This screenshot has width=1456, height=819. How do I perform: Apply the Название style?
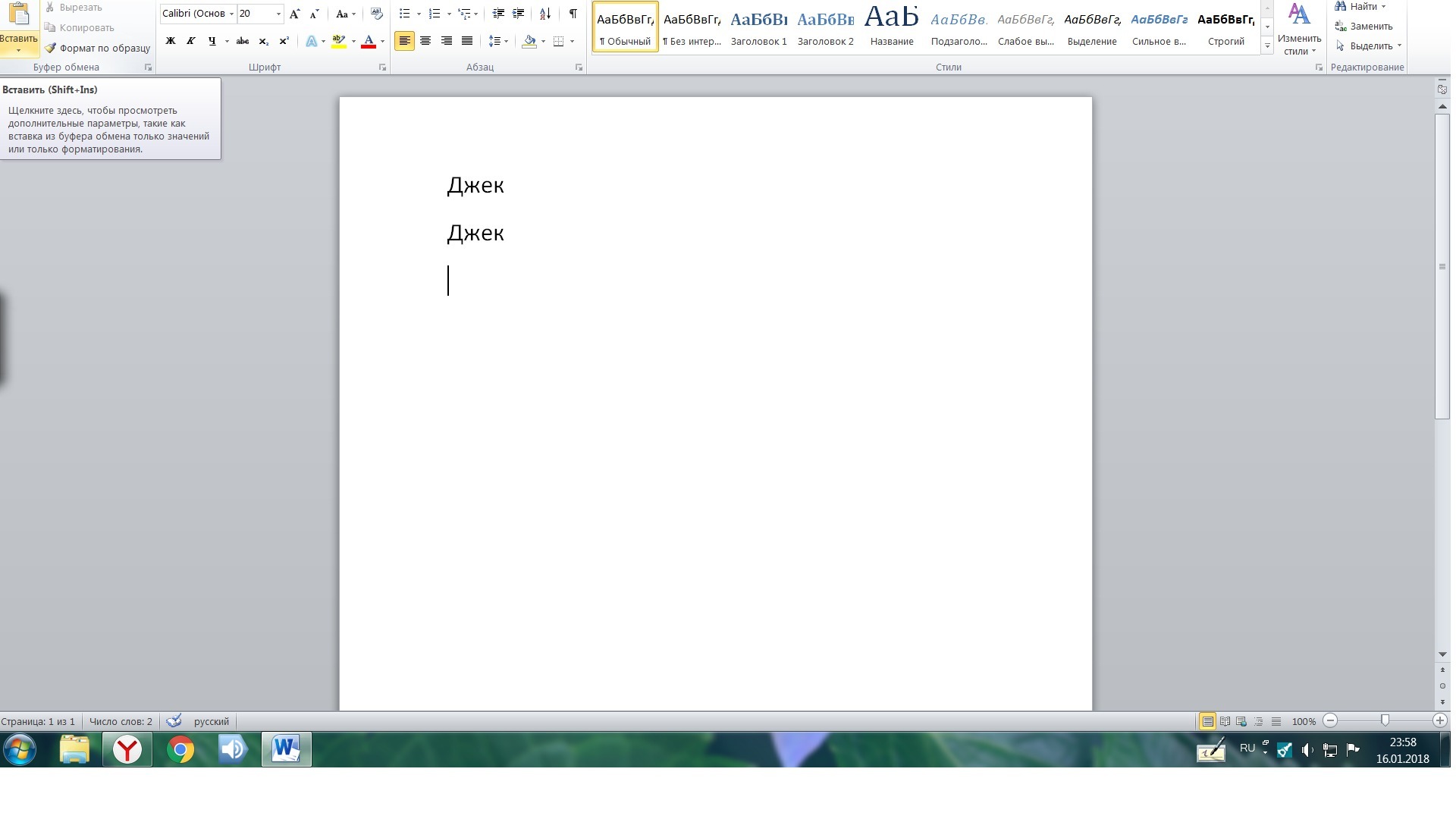coord(891,27)
